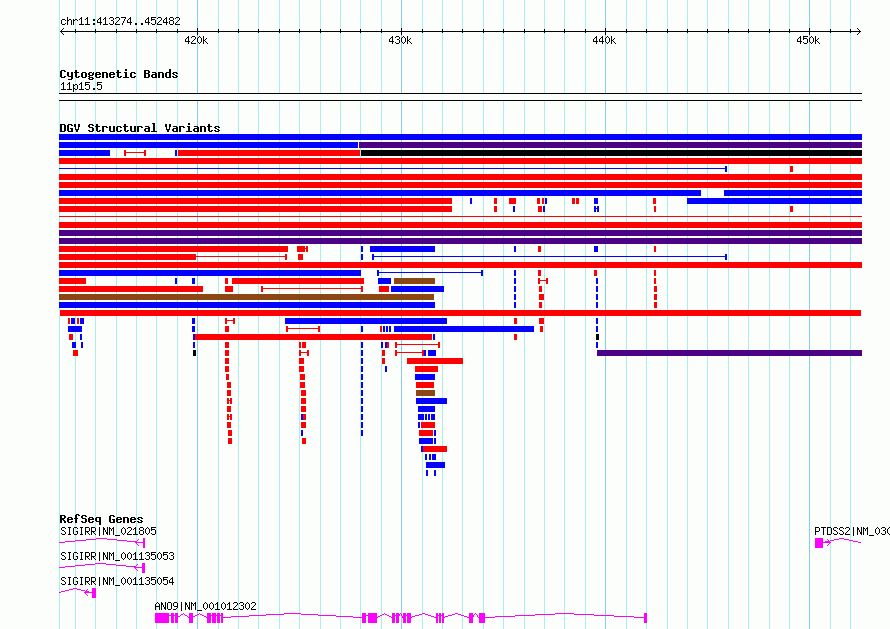The height and width of the screenshot is (629, 890).
Task: Click the magenta PTDSS2 first exon box
Action: point(819,543)
